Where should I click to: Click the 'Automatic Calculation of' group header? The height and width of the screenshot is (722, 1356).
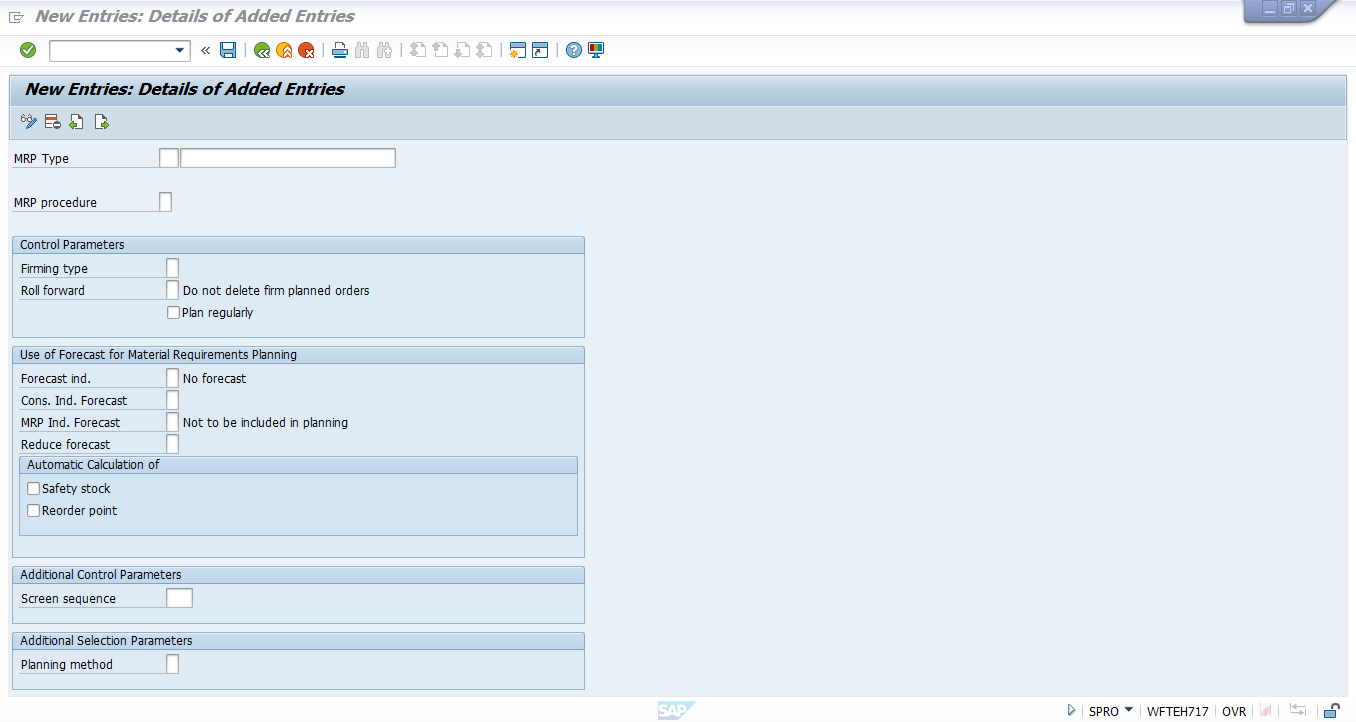pos(298,465)
